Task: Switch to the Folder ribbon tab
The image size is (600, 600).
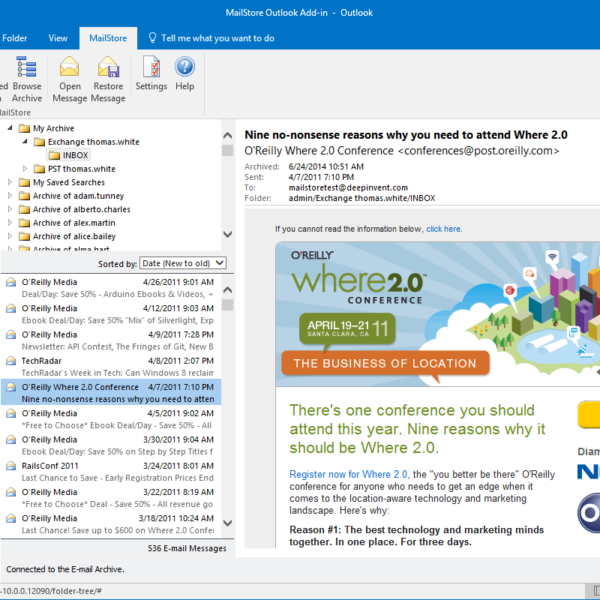Action: pyautogui.click(x=15, y=38)
